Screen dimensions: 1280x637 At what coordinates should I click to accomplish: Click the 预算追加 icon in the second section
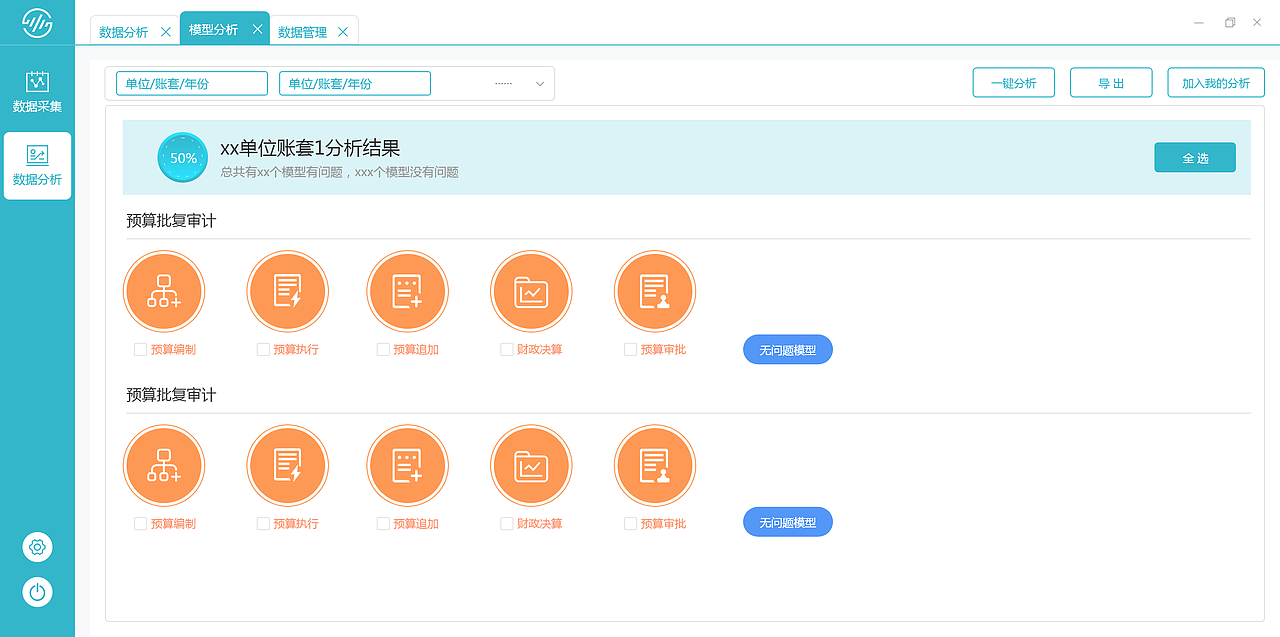(x=408, y=466)
